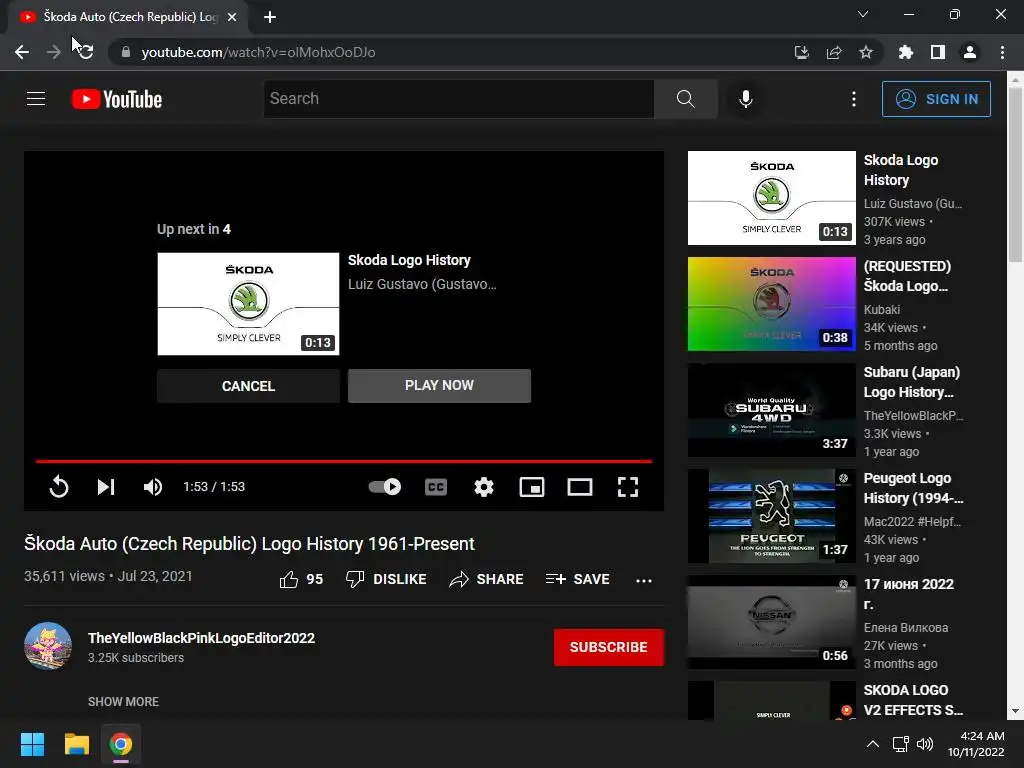Open TheYellowBlackPinkLogoEditor2022 channel name link
The height and width of the screenshot is (768, 1024).
201,638
